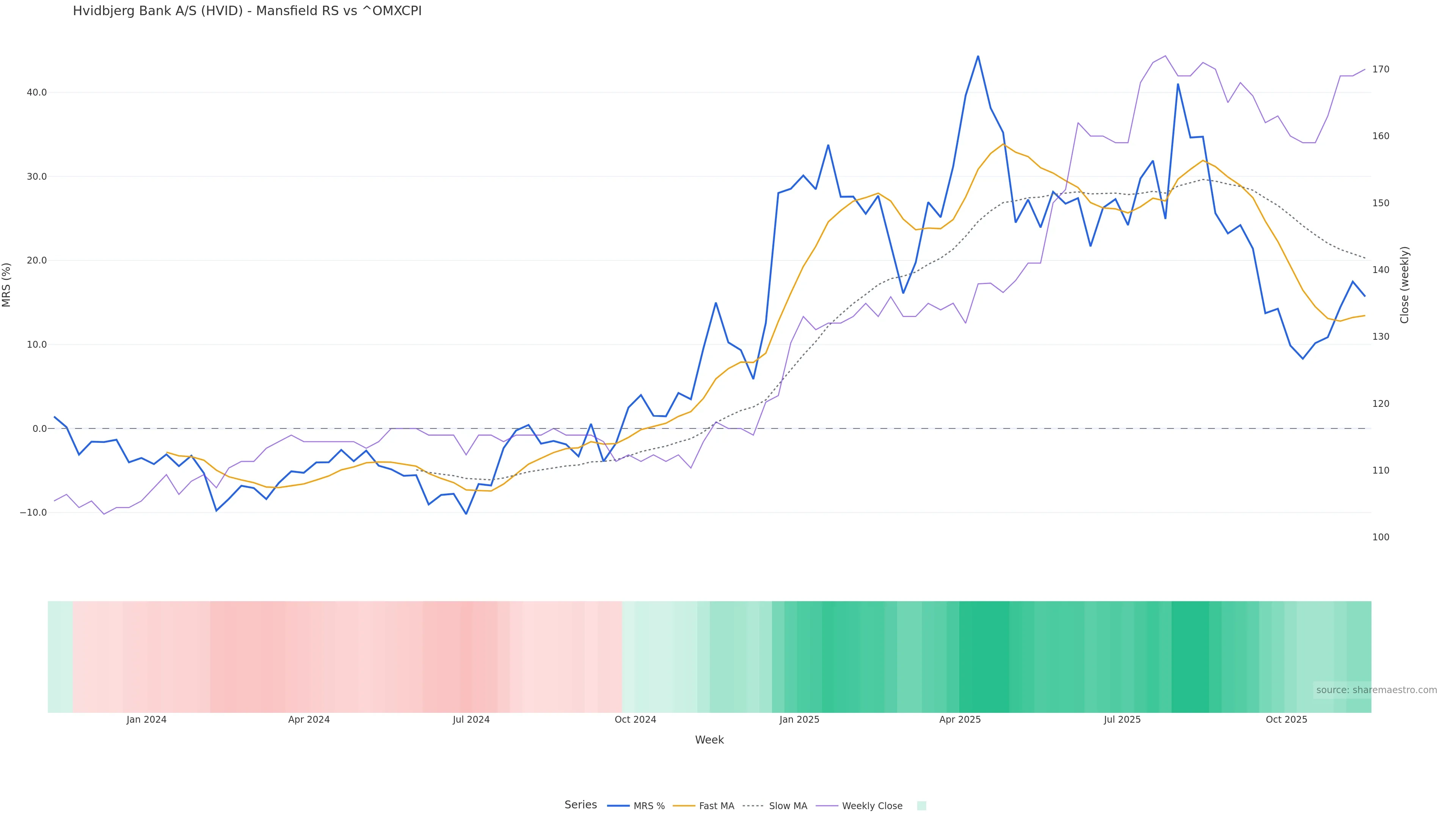
Task: Select the MRS (%) axis title
Action: (7, 285)
